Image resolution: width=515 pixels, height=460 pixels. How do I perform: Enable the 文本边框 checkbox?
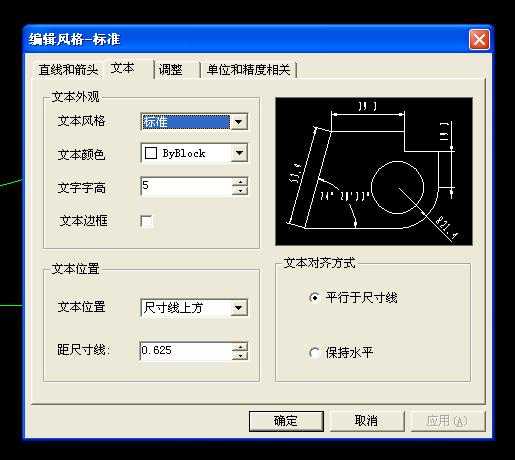point(147,221)
